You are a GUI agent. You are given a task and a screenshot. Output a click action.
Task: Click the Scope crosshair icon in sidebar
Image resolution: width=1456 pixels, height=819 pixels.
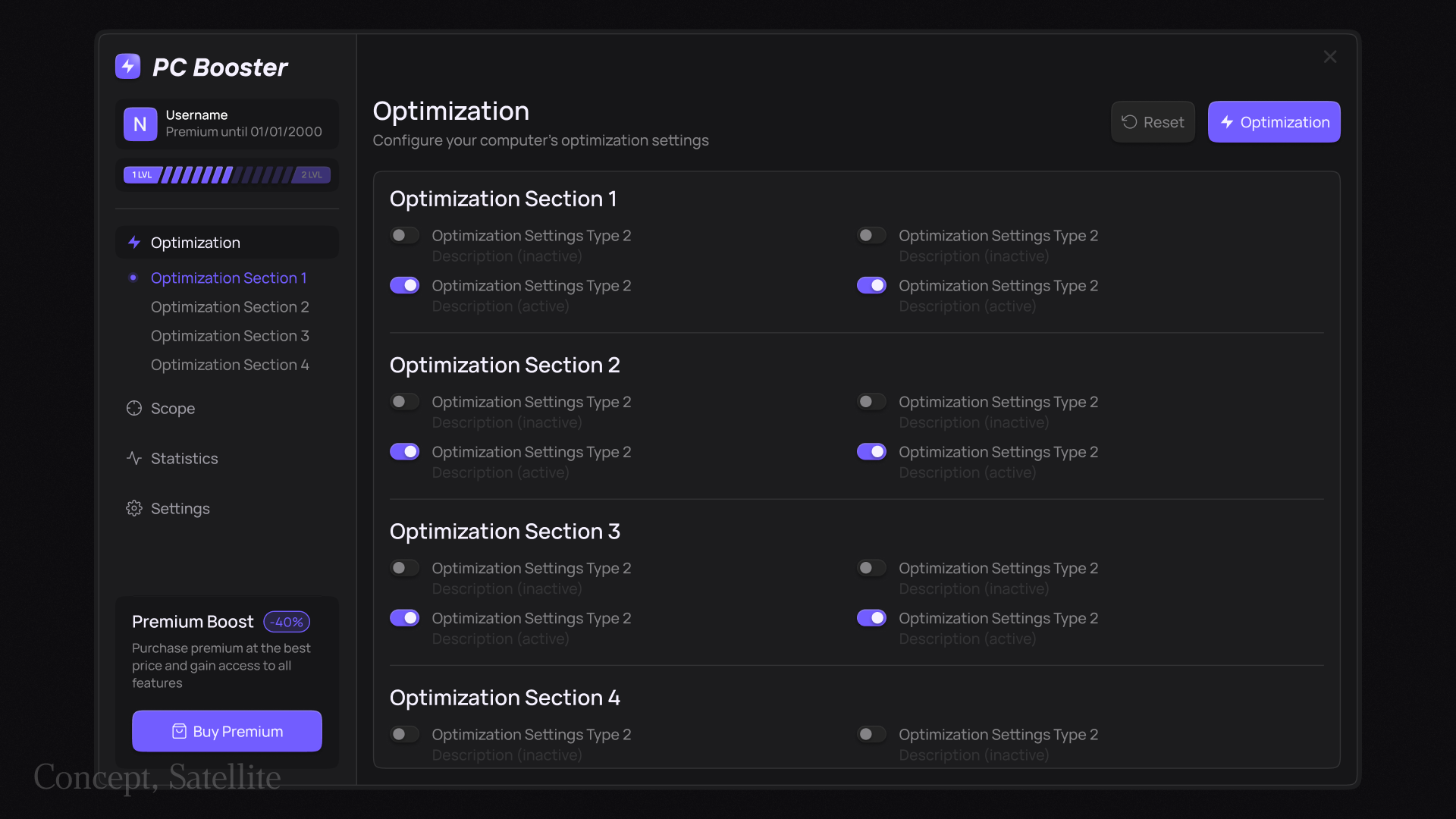click(x=134, y=408)
